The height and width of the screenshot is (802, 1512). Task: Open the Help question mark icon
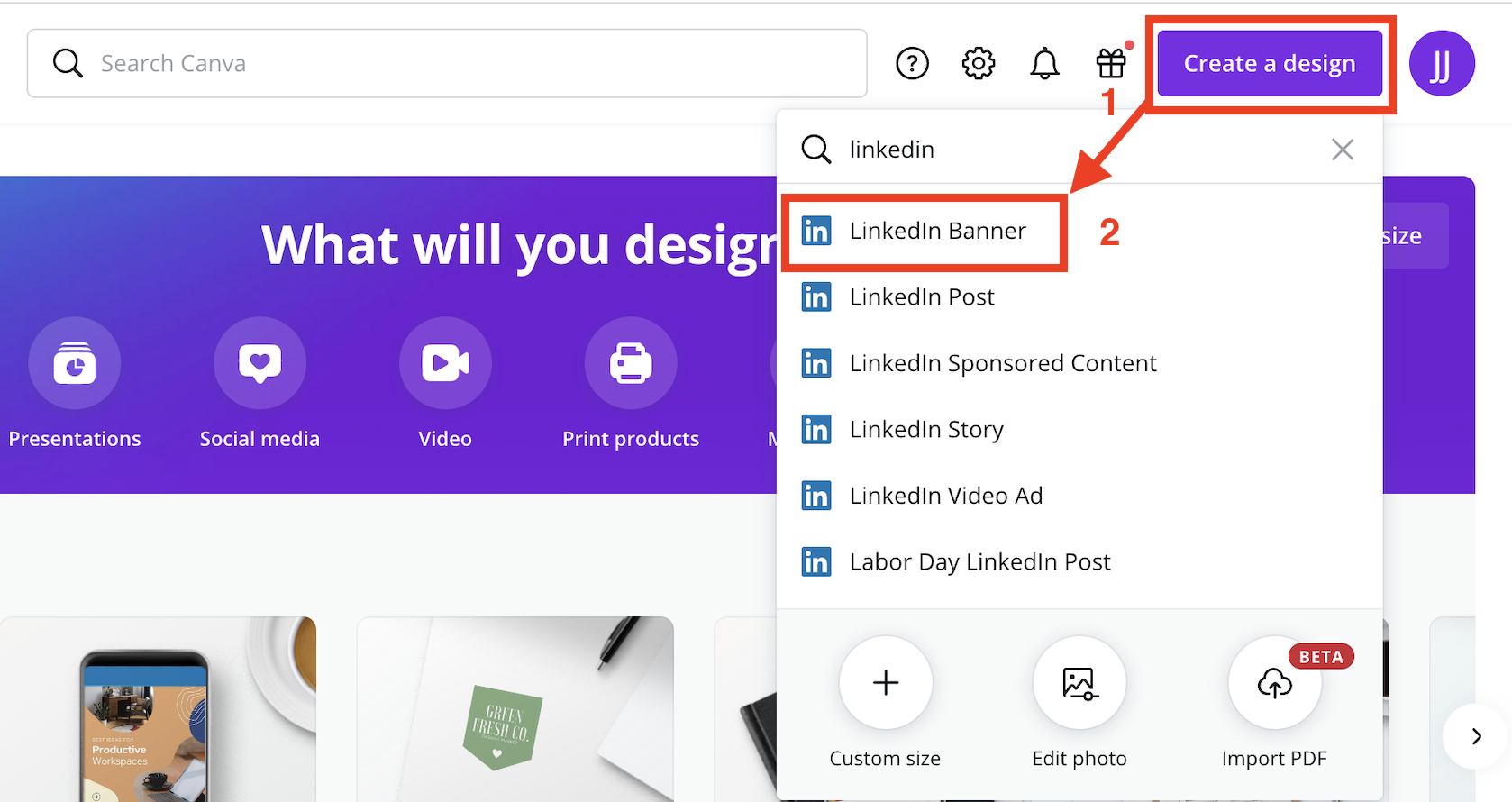click(x=912, y=64)
